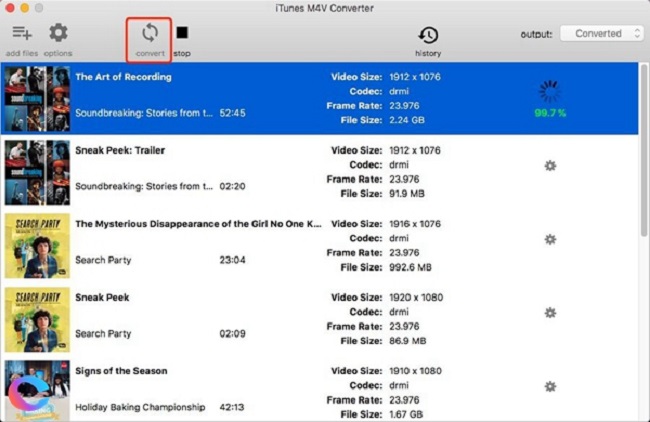
Task: Click the output: label
Action: click(x=536, y=34)
